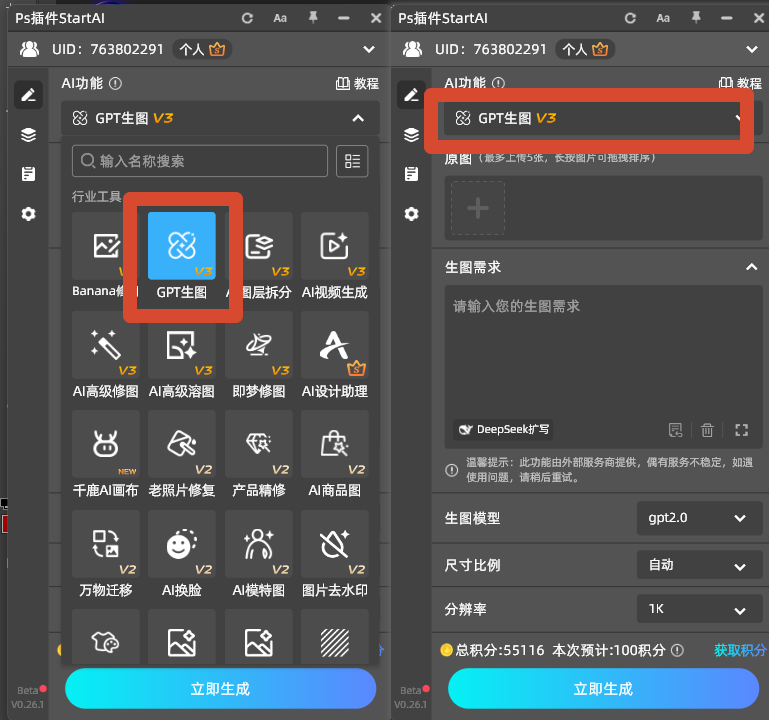Open the 分辨率 1K dropdown
The height and width of the screenshot is (720, 769).
tap(699, 609)
